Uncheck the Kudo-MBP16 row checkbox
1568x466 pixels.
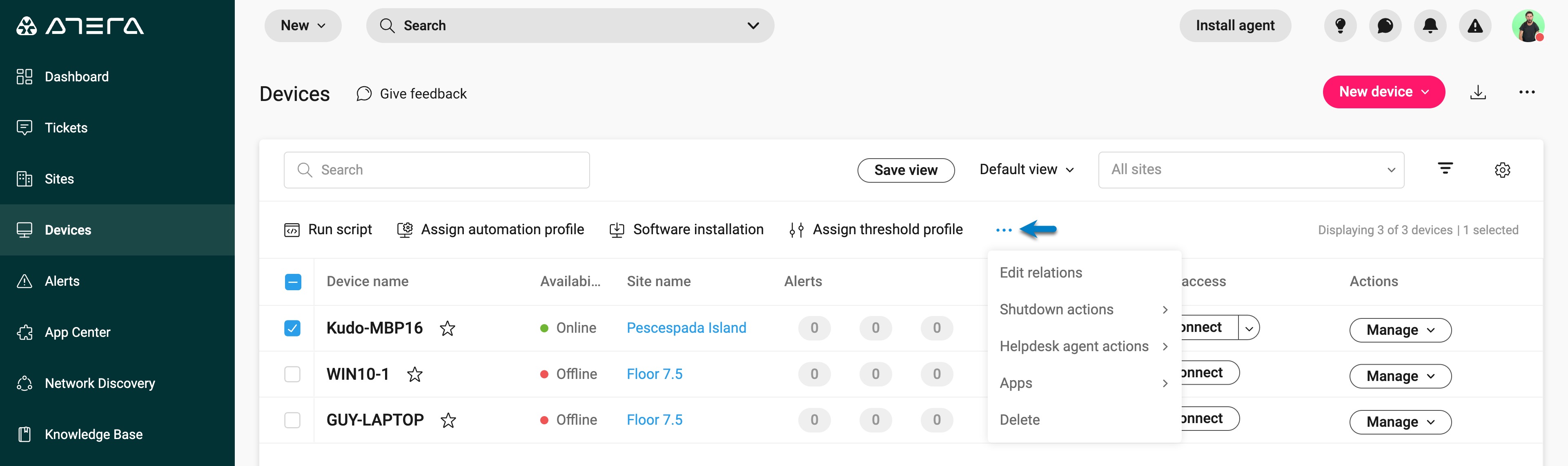(292, 328)
